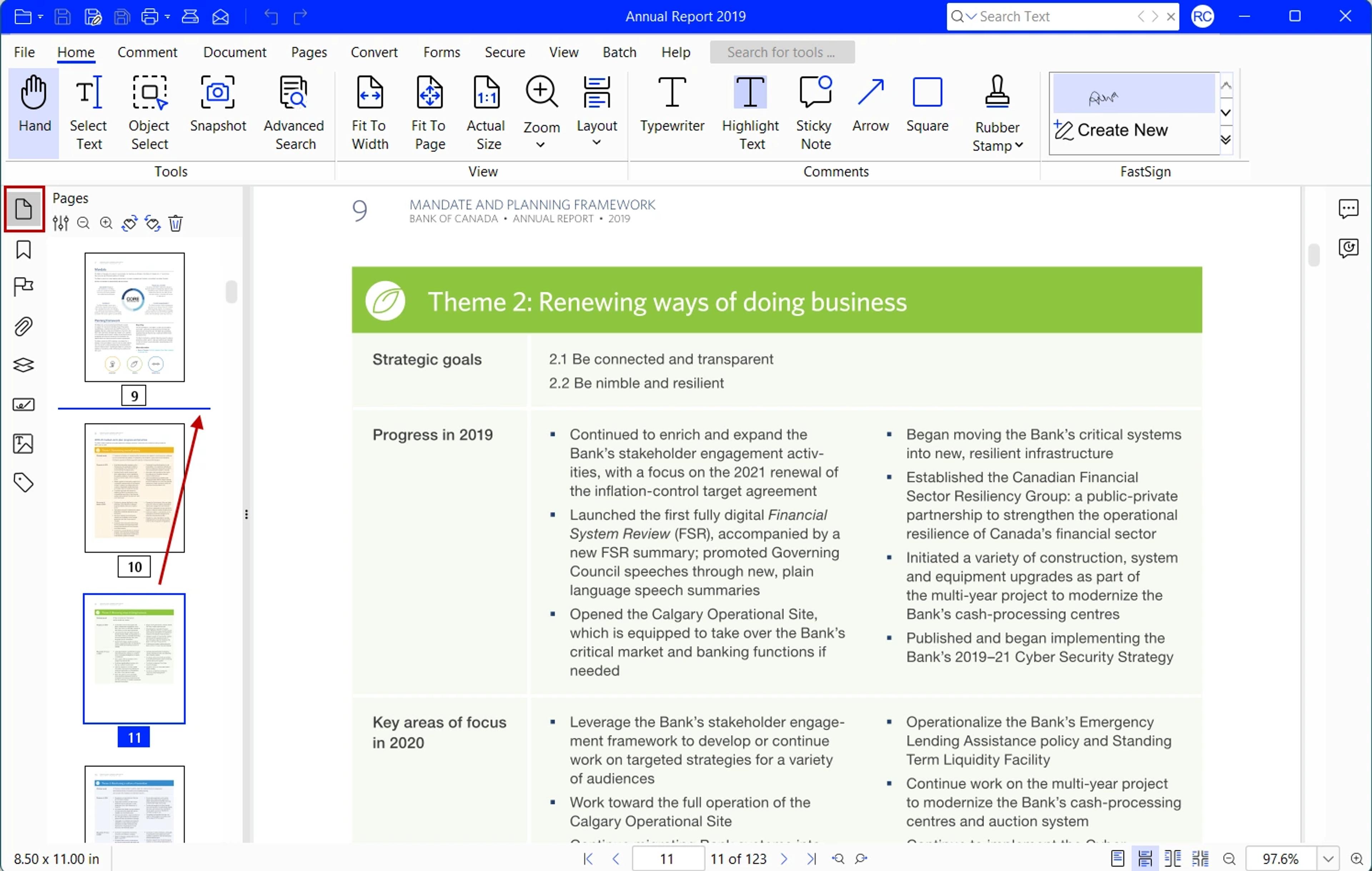
Task: Open the Pages tab
Action: click(309, 52)
